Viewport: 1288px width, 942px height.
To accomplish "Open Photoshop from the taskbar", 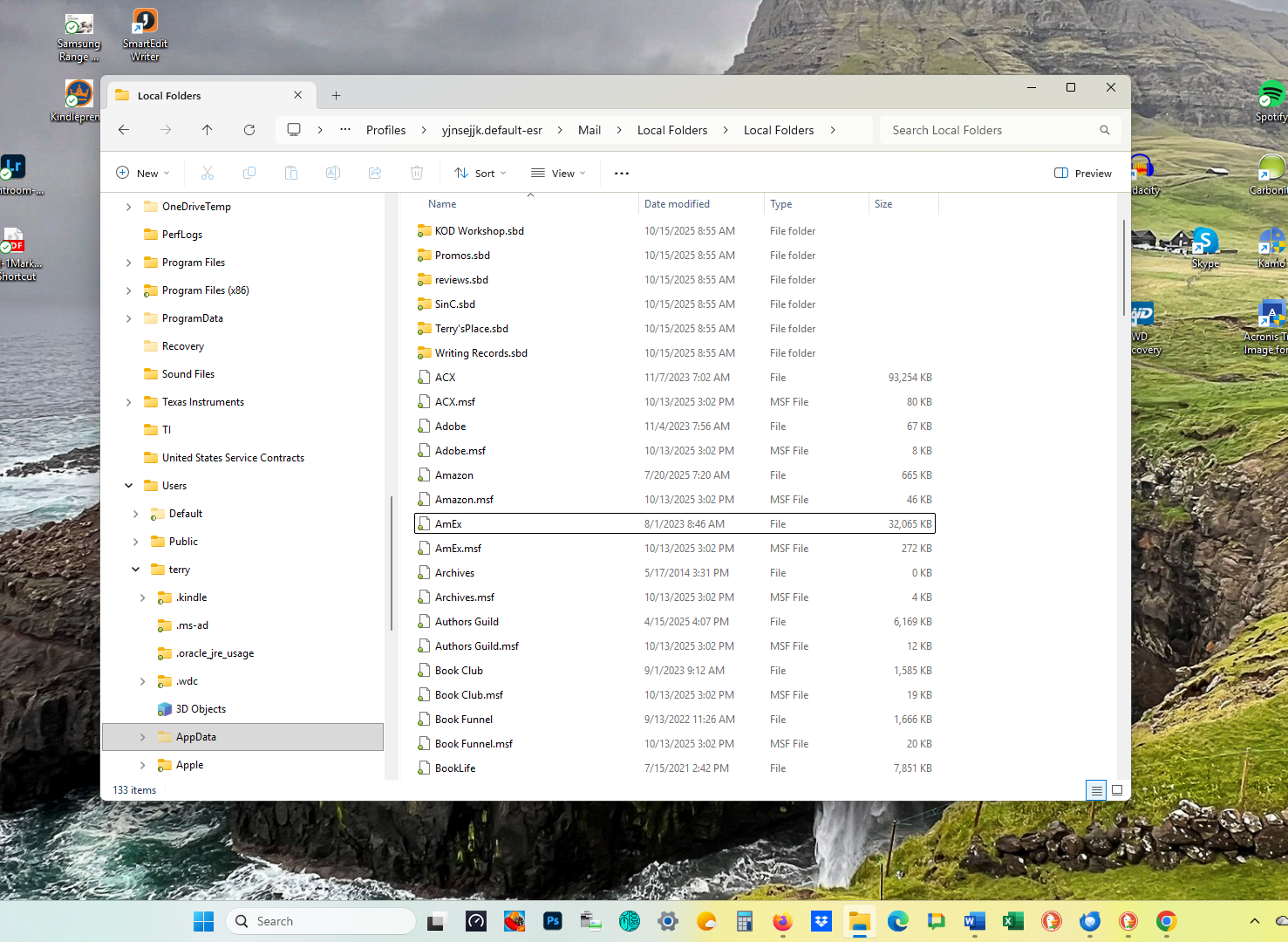I will click(553, 921).
